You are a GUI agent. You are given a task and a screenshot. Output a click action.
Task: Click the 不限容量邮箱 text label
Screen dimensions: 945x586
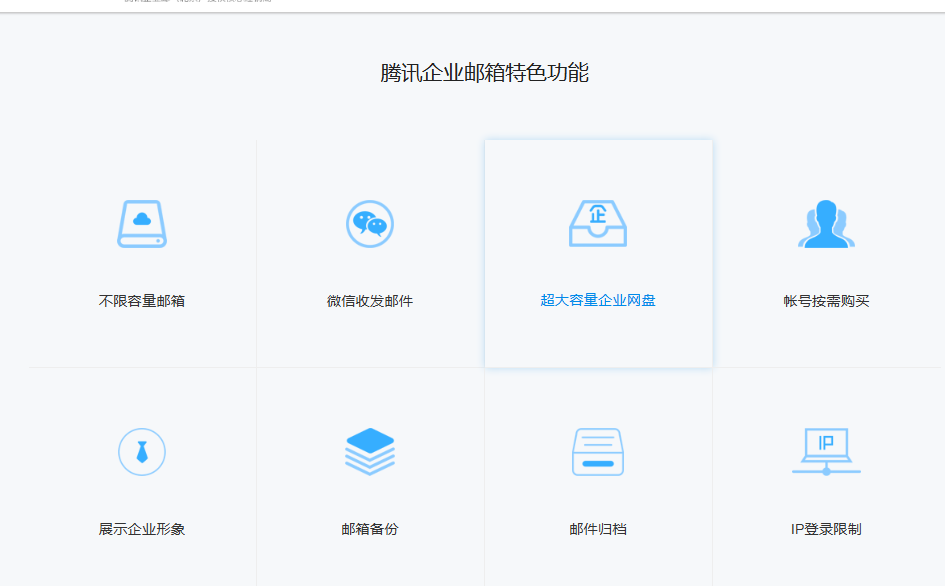141,298
